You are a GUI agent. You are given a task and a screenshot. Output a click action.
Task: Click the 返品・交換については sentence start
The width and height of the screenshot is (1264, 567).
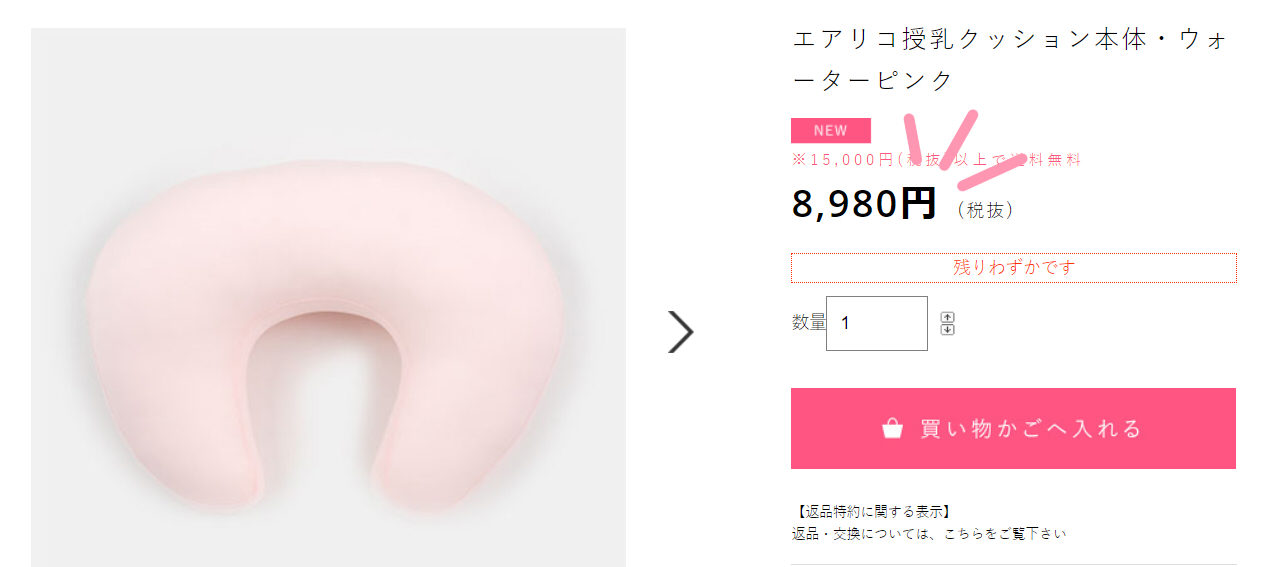click(861, 534)
